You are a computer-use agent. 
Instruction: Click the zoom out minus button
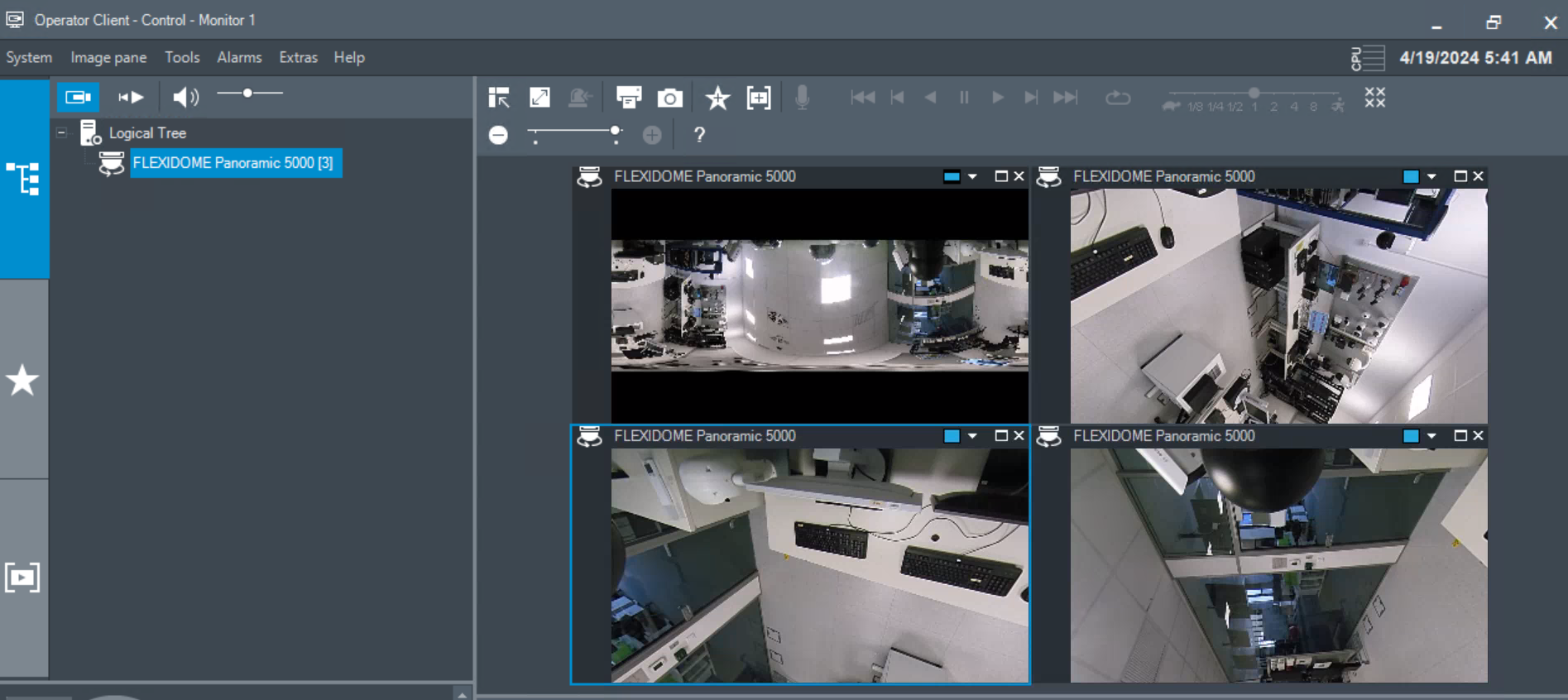498,135
